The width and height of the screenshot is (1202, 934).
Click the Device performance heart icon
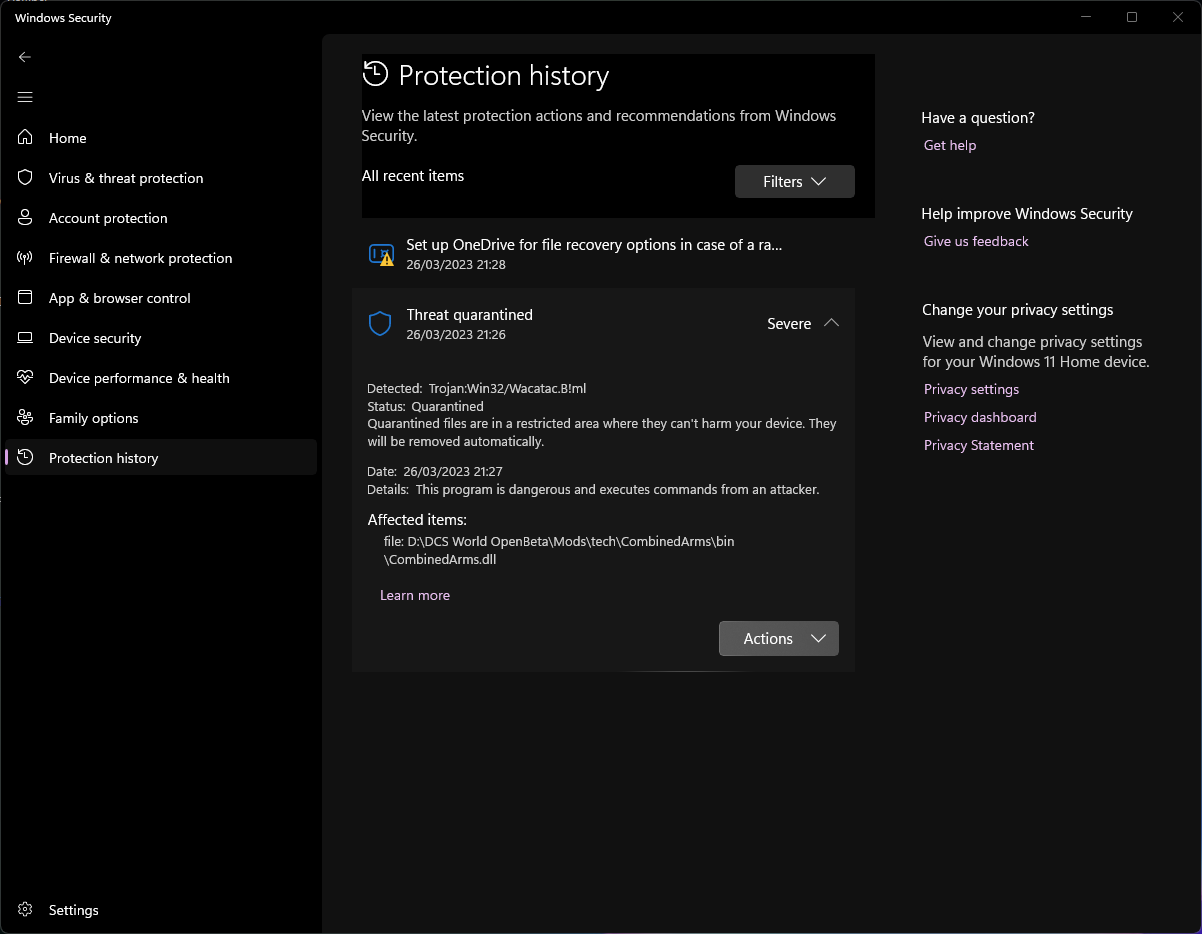26,378
